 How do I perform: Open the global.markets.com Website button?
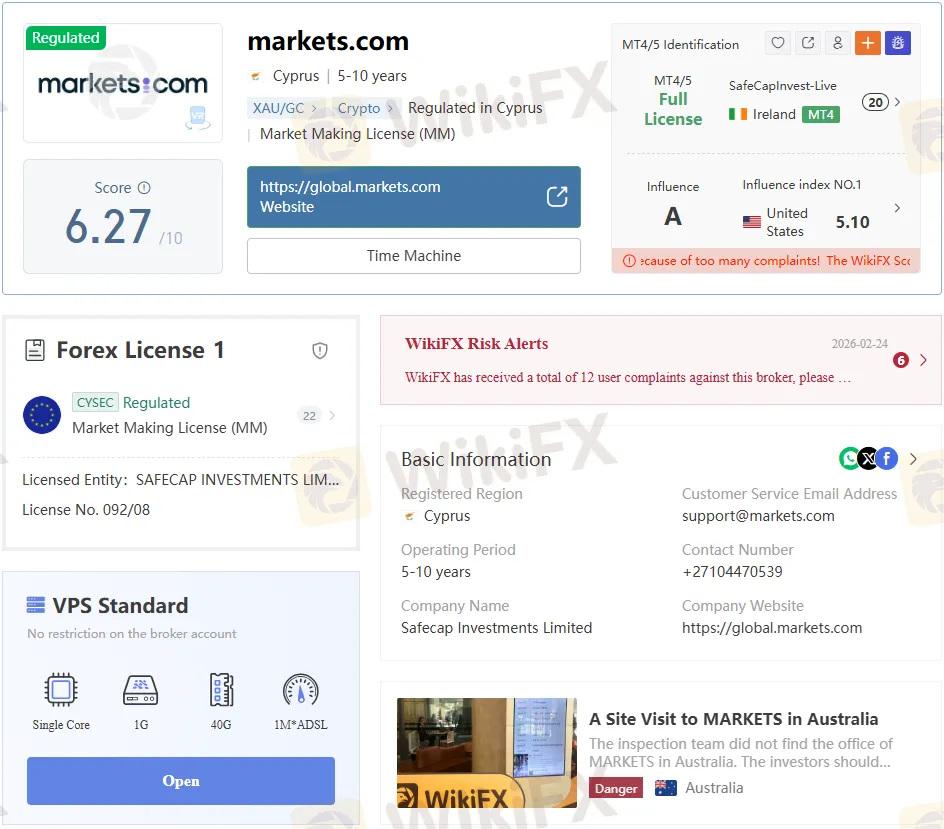tap(413, 197)
